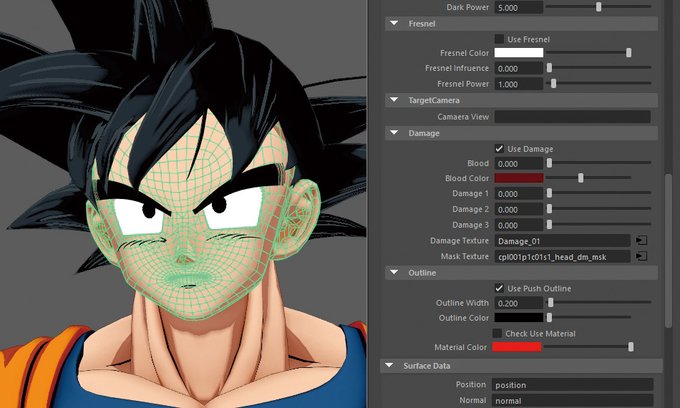Click the Blood Color slider handle

coord(581,178)
